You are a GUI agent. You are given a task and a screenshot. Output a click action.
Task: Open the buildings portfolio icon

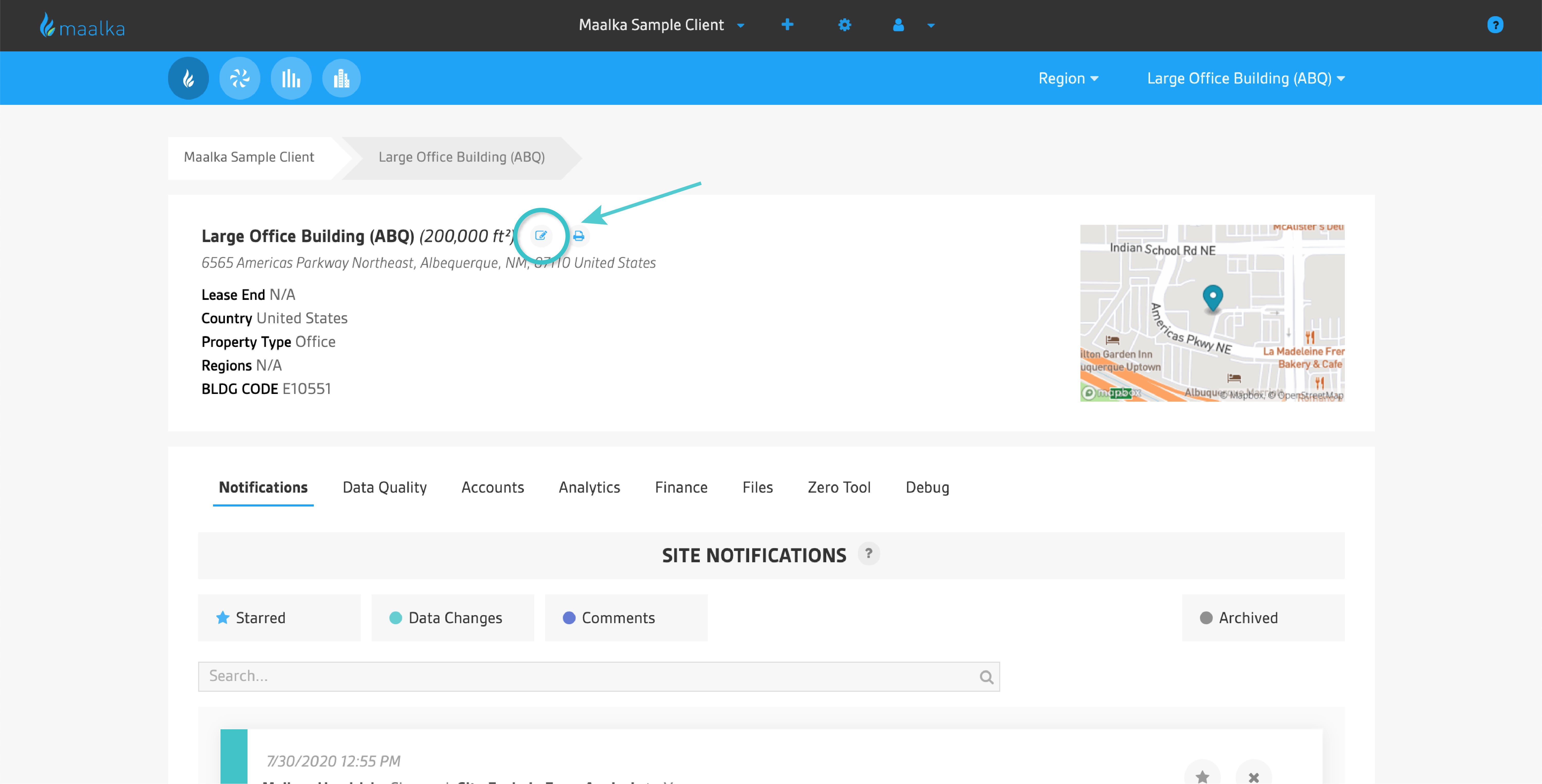[x=341, y=78]
